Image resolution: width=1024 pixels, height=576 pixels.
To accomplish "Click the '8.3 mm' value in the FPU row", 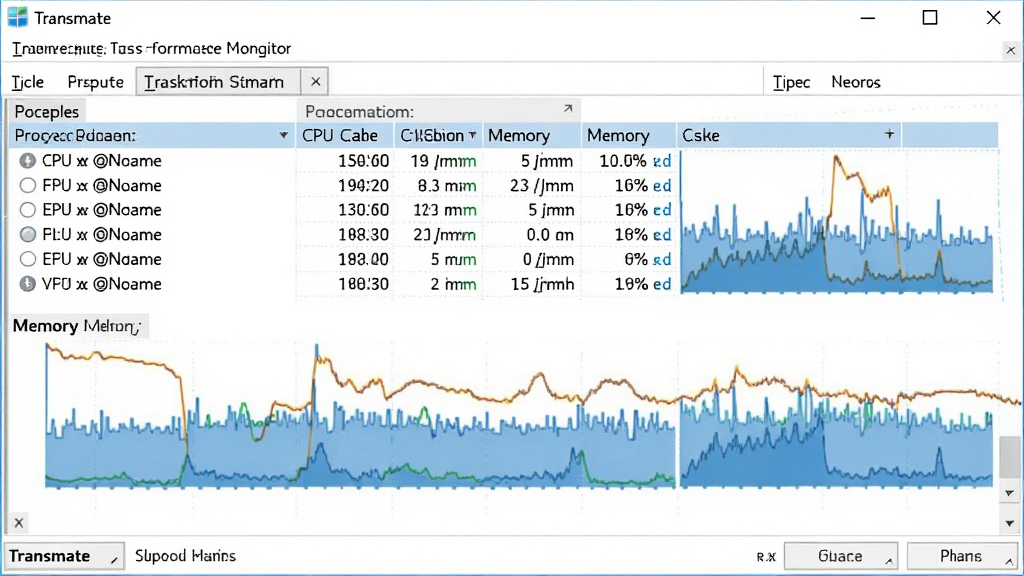I will click(x=447, y=185).
